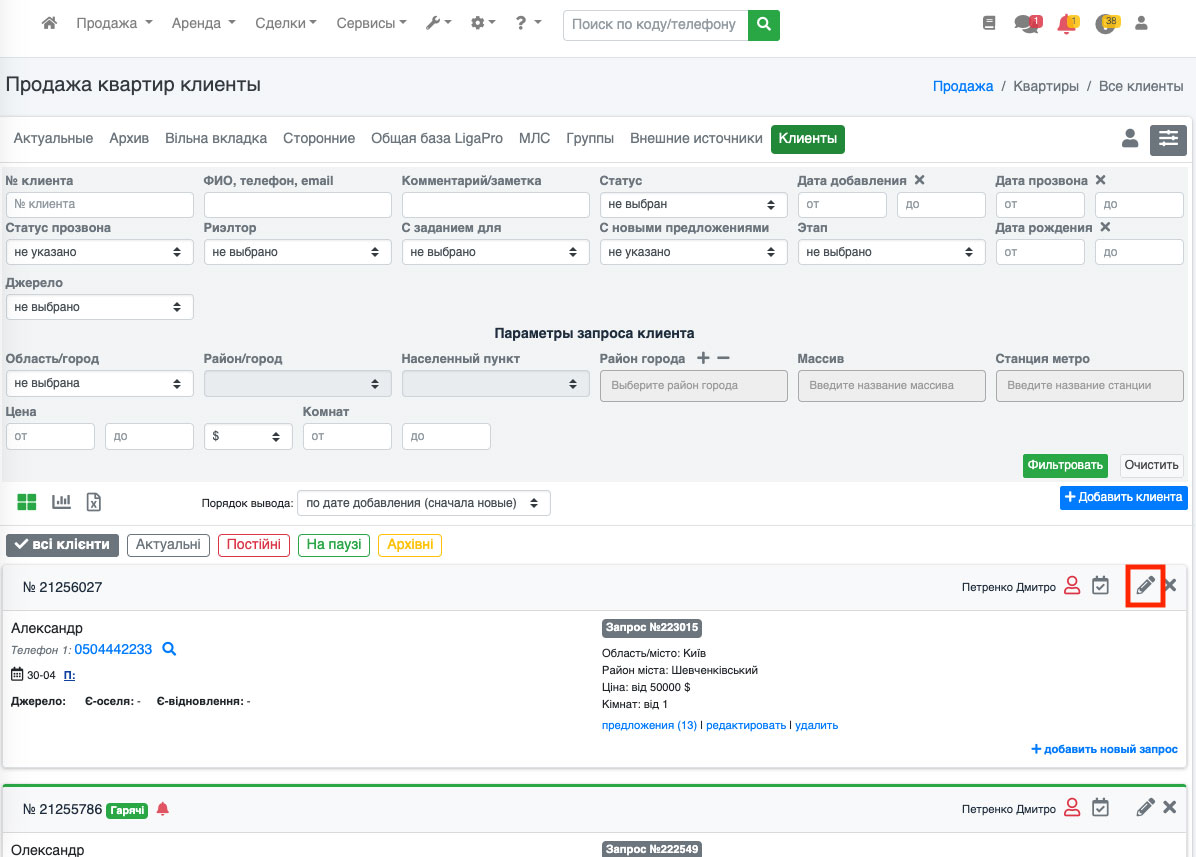
Task: Click the home icon in navbar
Action: click(49, 23)
